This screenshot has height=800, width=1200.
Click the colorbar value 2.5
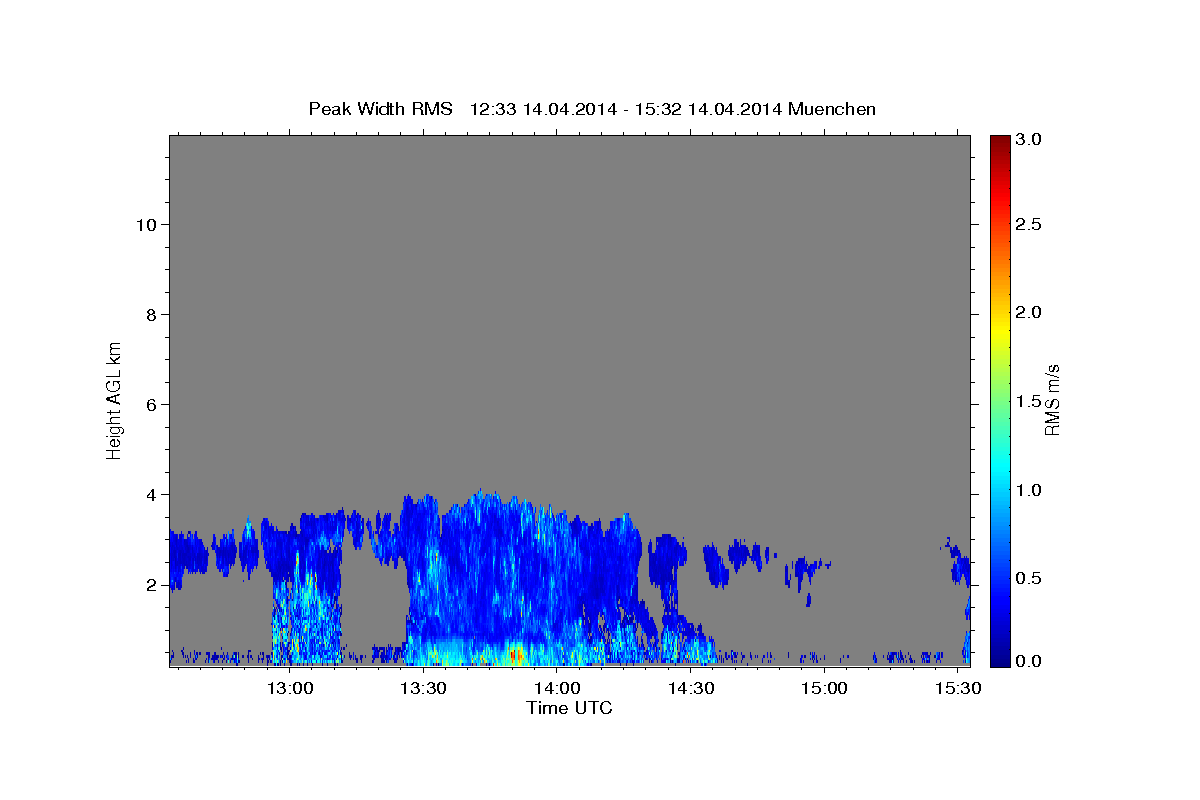[1030, 225]
